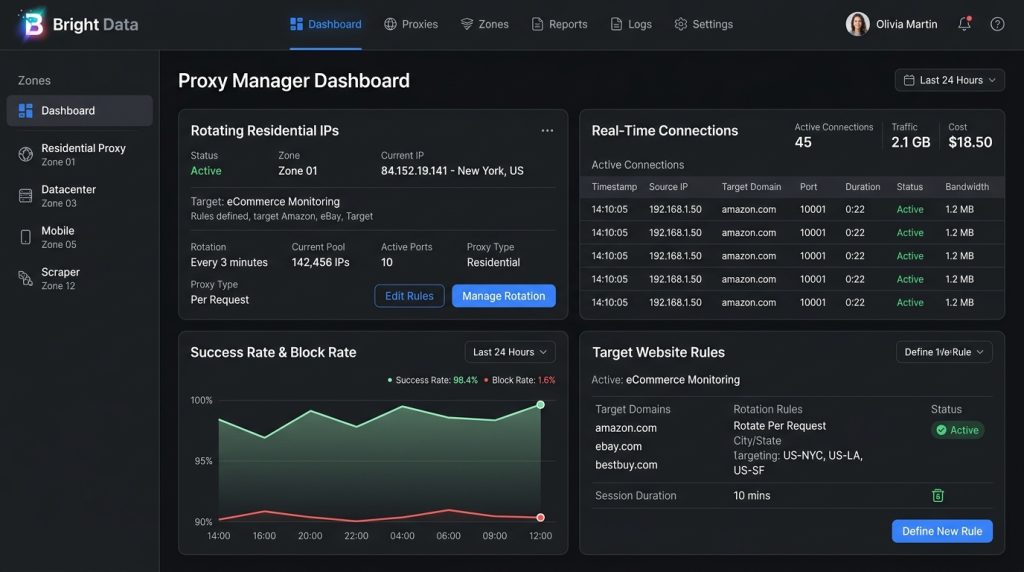Screen dimensions: 1024x572
Task: Expand the Define New Rule dropdown
Action: (944, 352)
